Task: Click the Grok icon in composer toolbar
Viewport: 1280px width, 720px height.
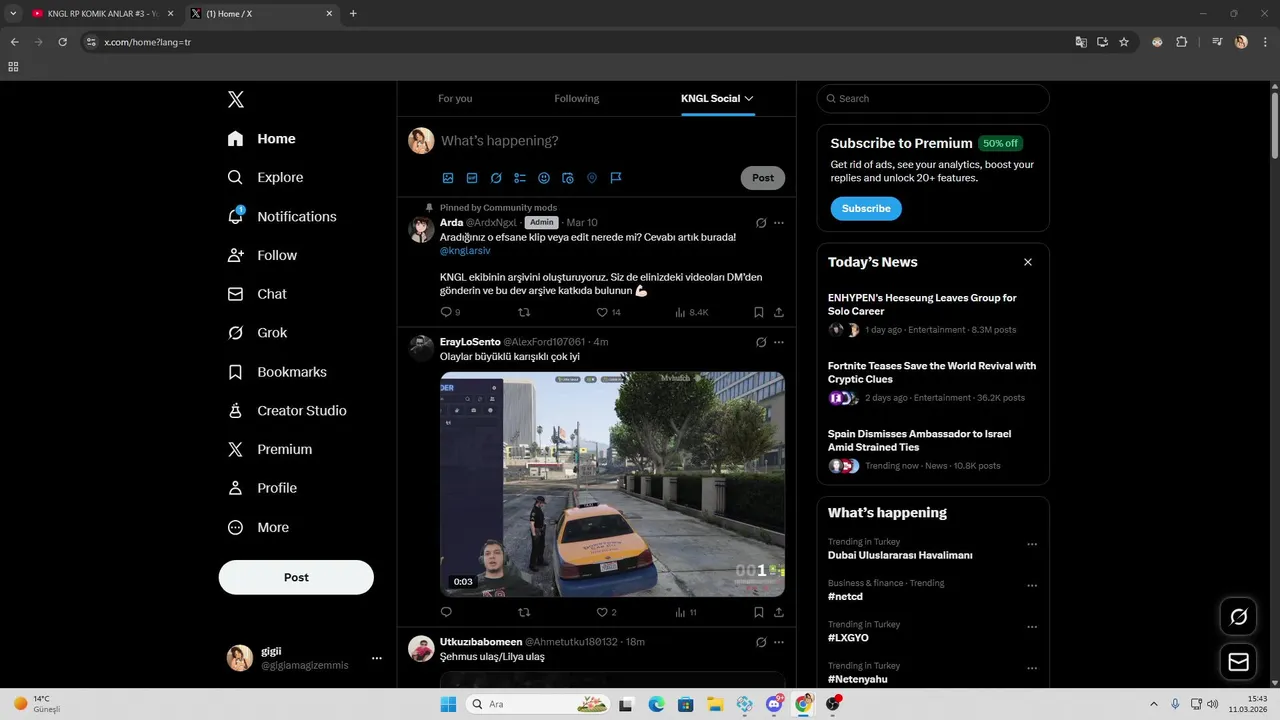Action: (x=496, y=178)
